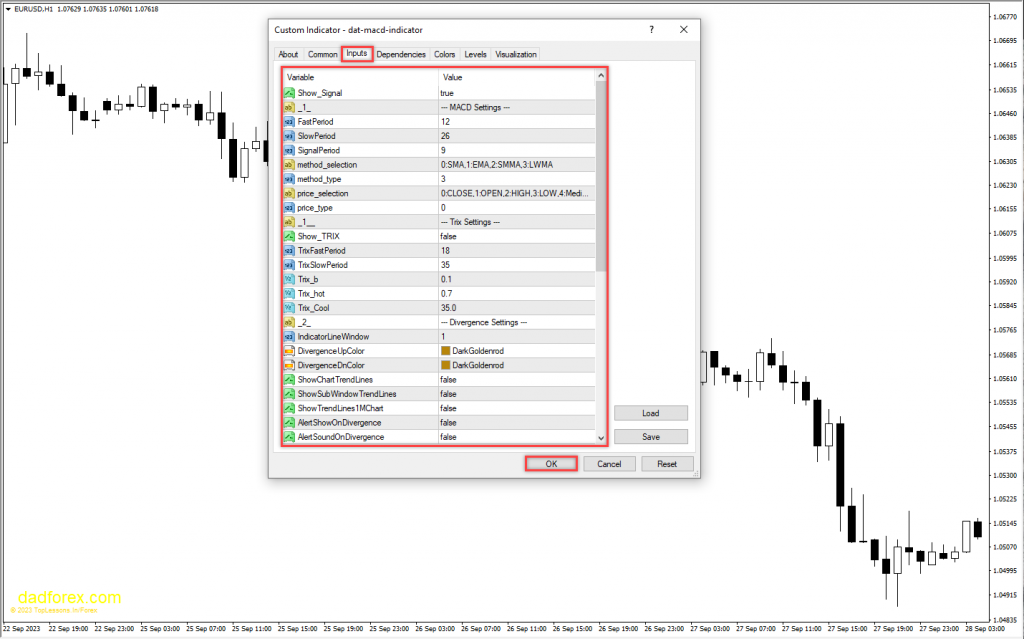Click the TrixFastPeriod integer icon
The width and height of the screenshot is (1024, 639).
click(289, 251)
